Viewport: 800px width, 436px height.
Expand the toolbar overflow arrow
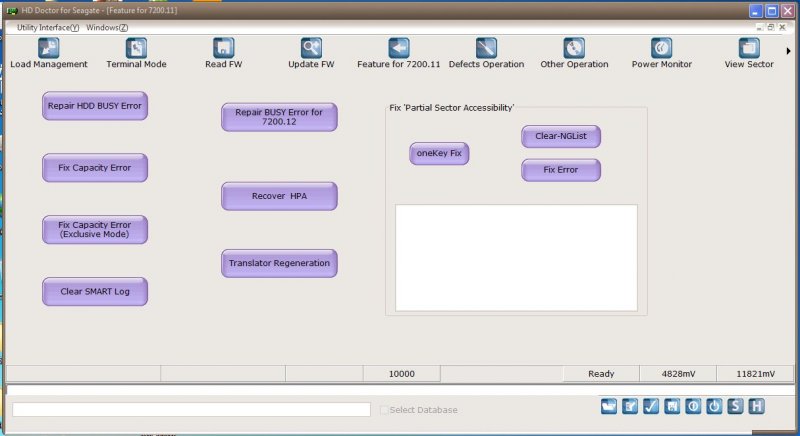point(788,51)
